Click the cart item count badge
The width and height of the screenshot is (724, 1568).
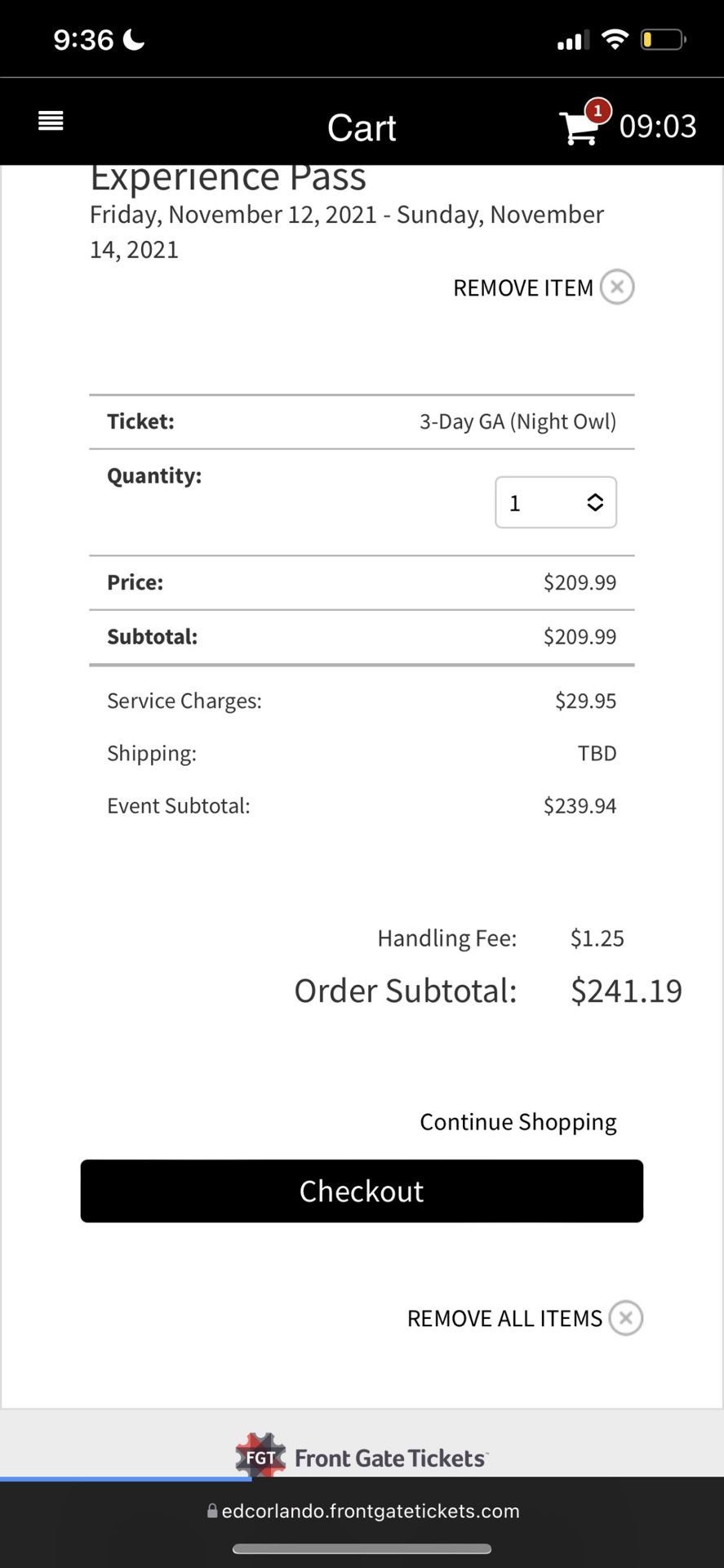(597, 111)
